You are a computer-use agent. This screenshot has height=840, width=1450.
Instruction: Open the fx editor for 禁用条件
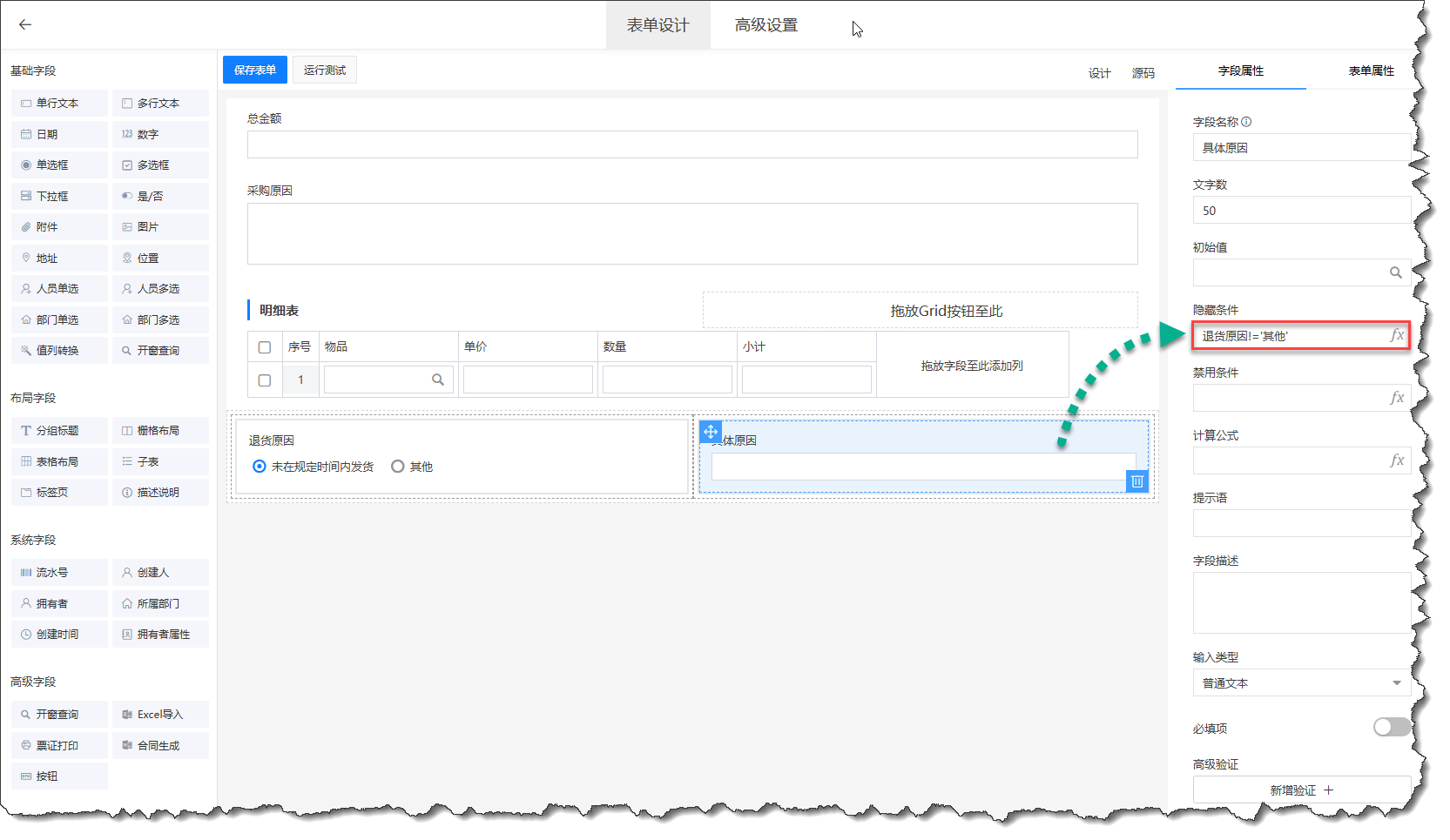(1396, 398)
